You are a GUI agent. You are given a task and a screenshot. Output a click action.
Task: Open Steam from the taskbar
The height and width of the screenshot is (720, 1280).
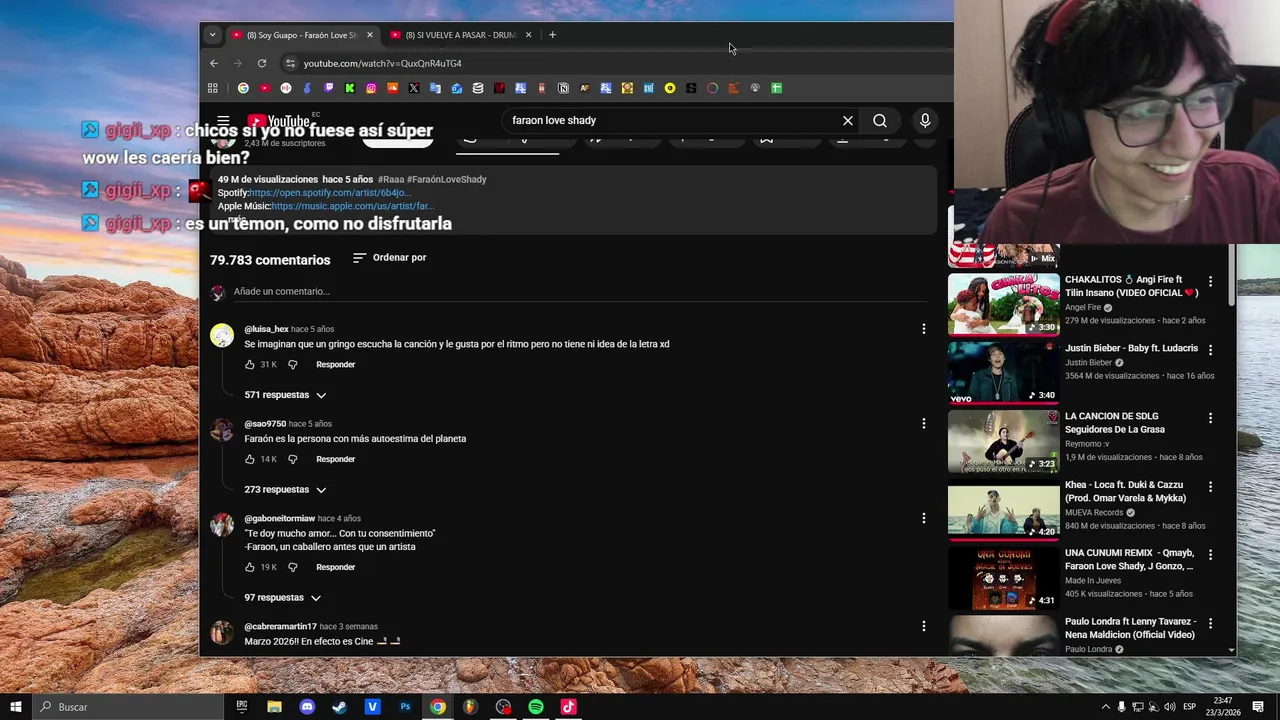click(340, 707)
